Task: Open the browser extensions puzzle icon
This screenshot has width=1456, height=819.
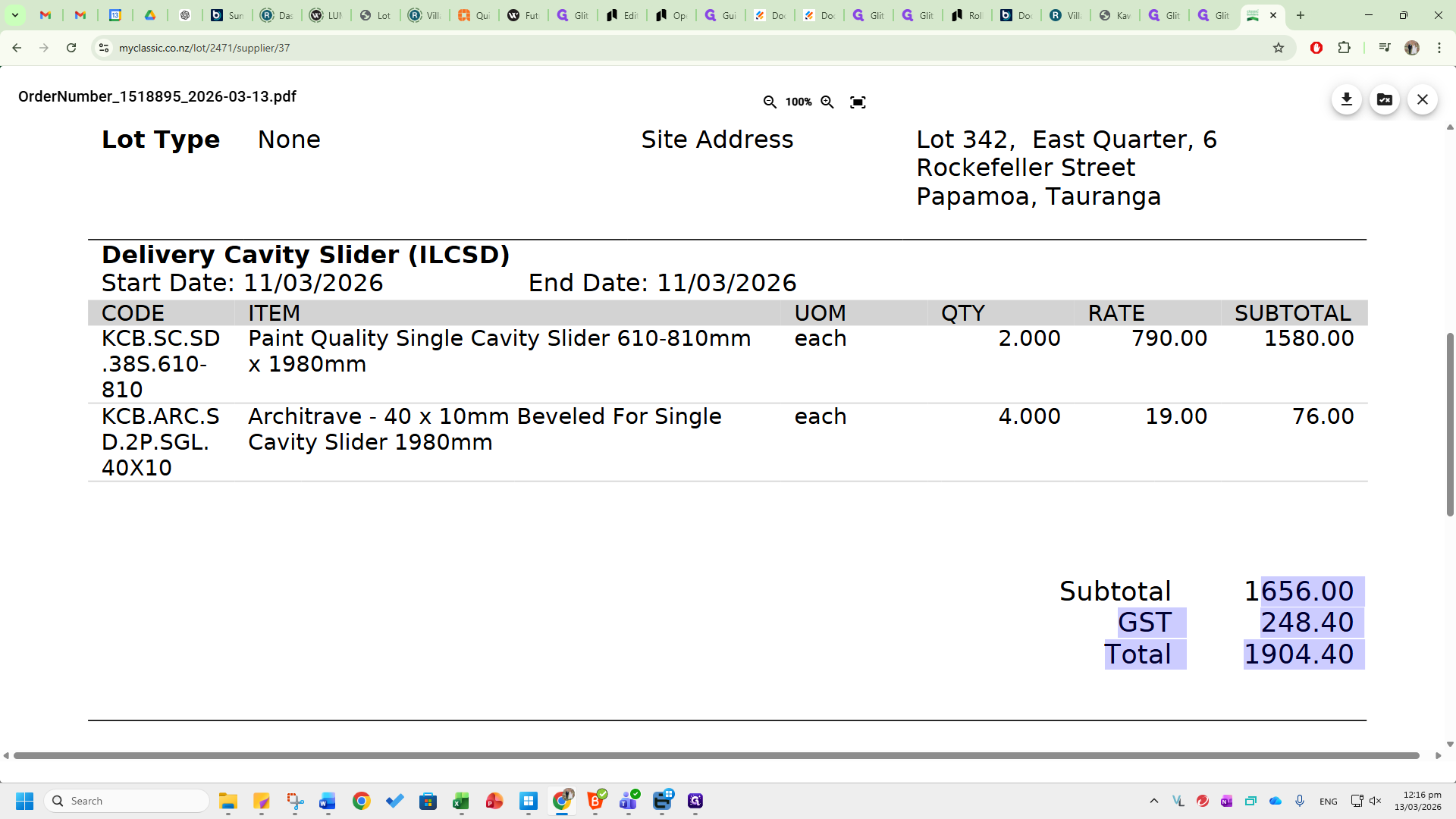Action: click(x=1345, y=48)
